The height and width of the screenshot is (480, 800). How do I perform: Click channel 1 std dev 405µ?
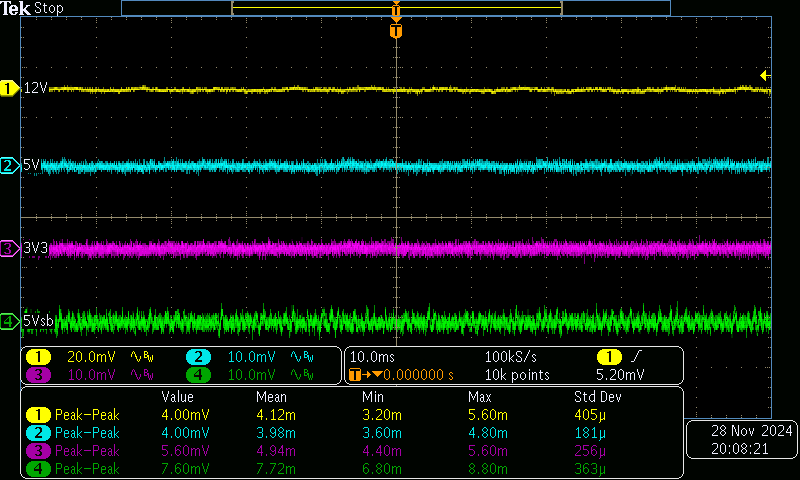click(590, 415)
